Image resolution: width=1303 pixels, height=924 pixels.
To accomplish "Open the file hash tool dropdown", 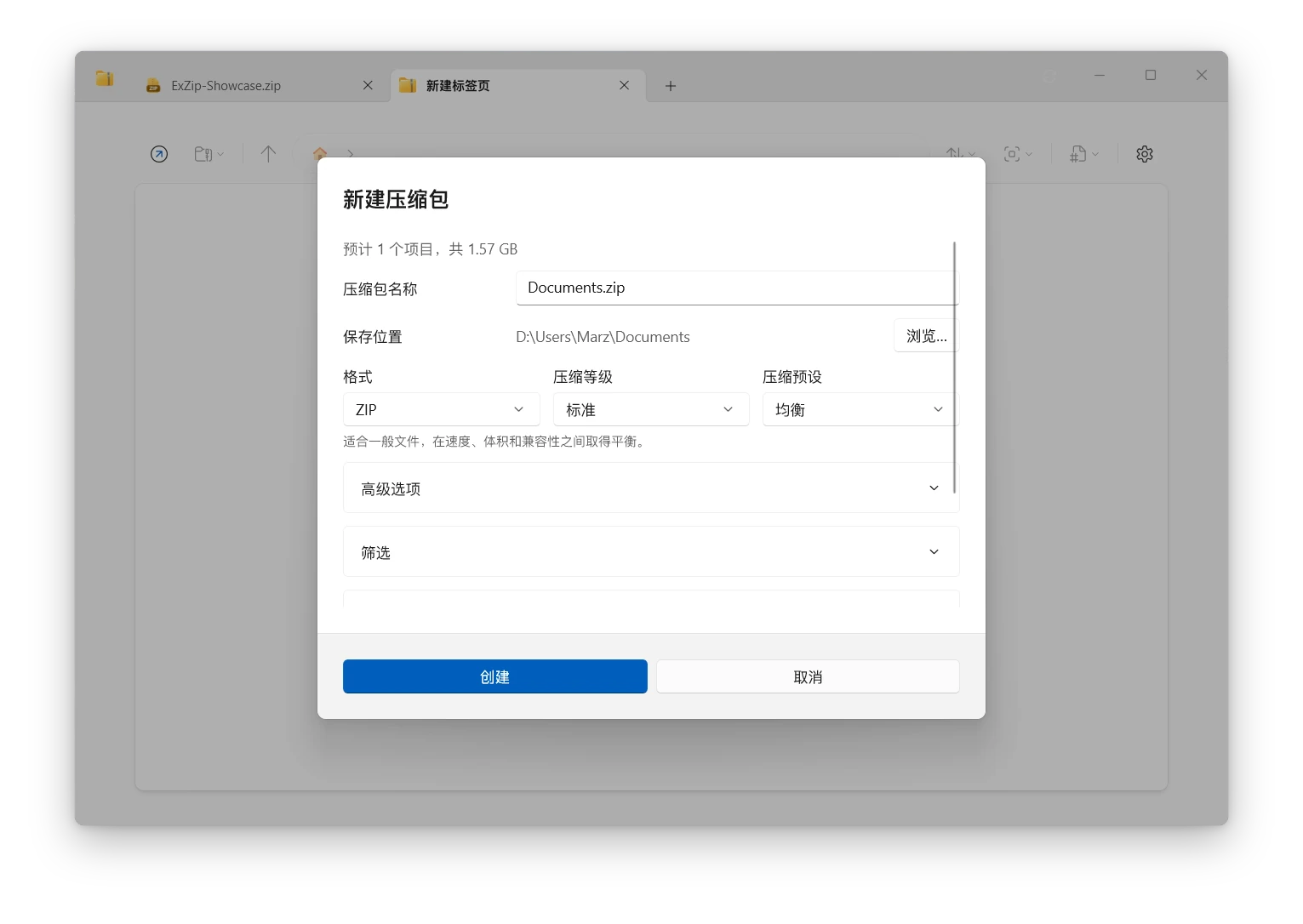I will click(x=1084, y=154).
